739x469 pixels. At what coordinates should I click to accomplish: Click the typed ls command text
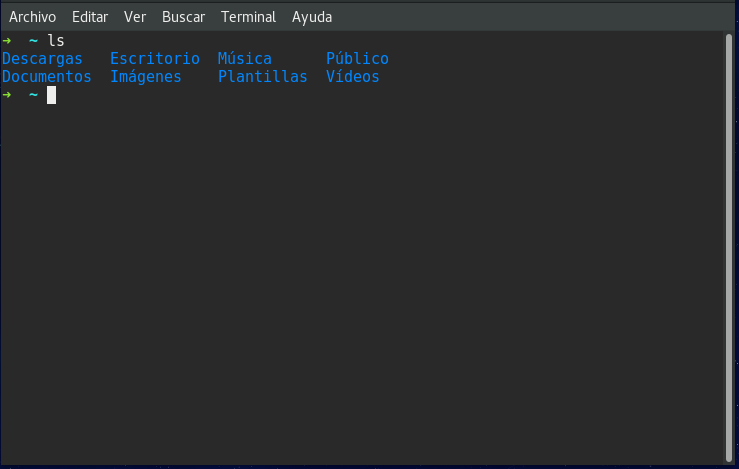coord(56,41)
